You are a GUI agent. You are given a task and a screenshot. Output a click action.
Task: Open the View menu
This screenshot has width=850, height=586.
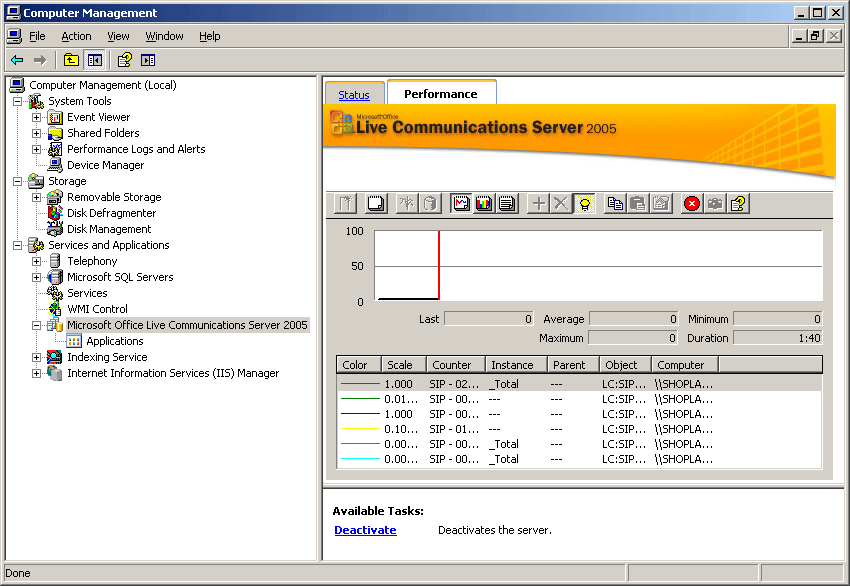(x=118, y=36)
